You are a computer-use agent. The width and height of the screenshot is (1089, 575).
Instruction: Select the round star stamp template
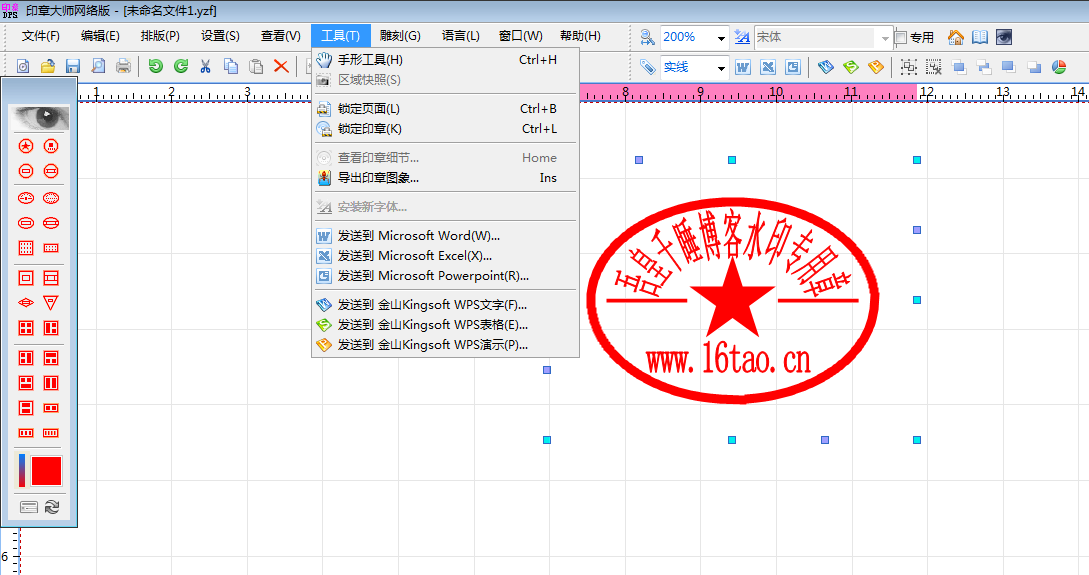pyautogui.click(x=27, y=146)
